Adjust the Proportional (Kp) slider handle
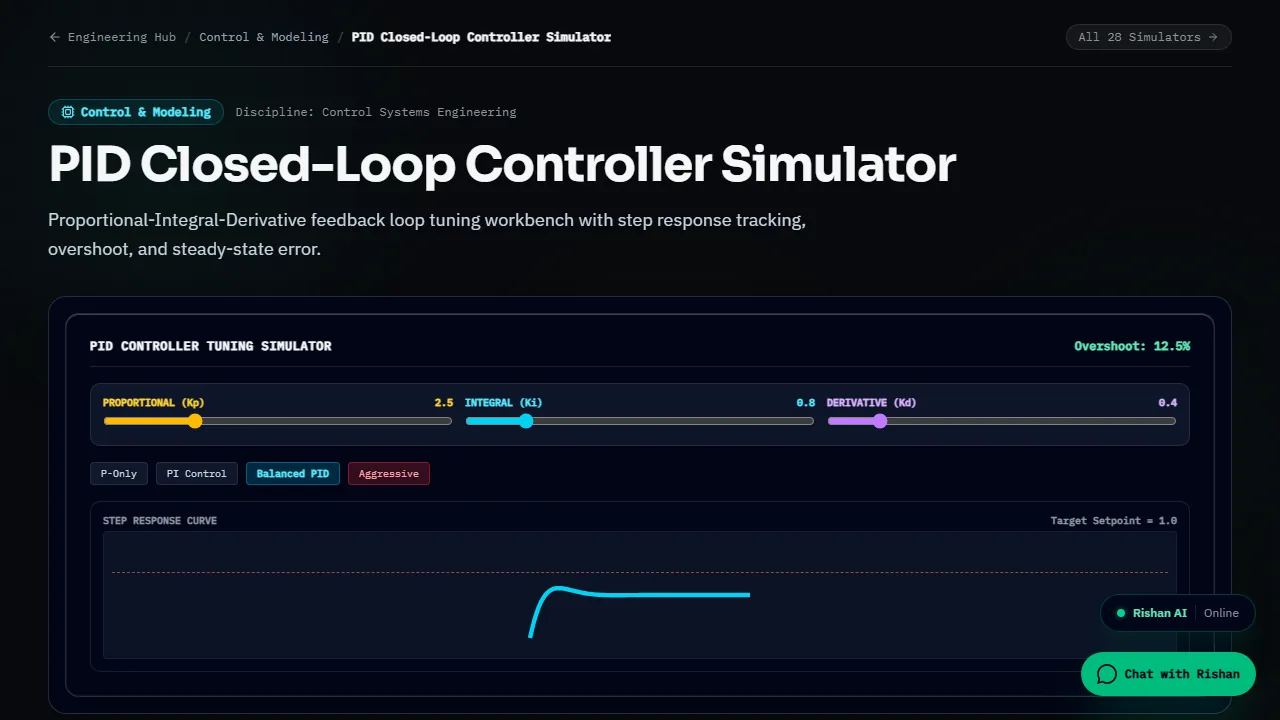Image resolution: width=1280 pixels, height=720 pixels. tap(195, 421)
